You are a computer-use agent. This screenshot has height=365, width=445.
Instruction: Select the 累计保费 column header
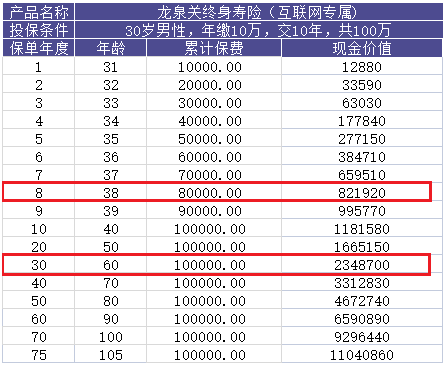(214, 48)
